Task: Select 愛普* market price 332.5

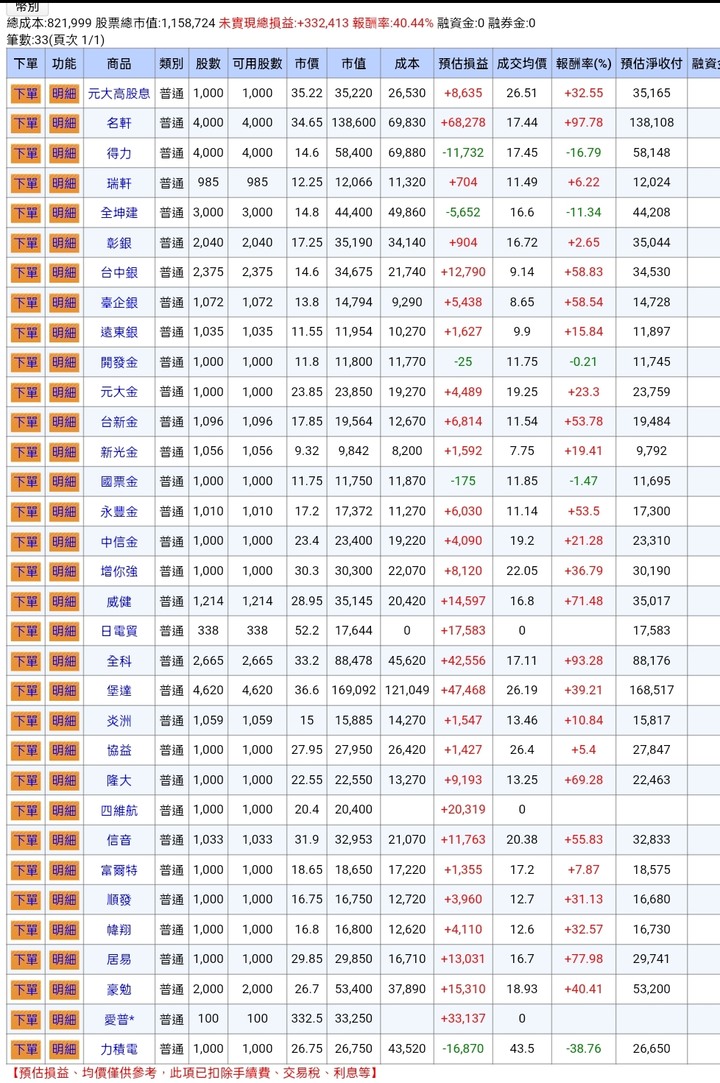Action: pyautogui.click(x=307, y=1019)
